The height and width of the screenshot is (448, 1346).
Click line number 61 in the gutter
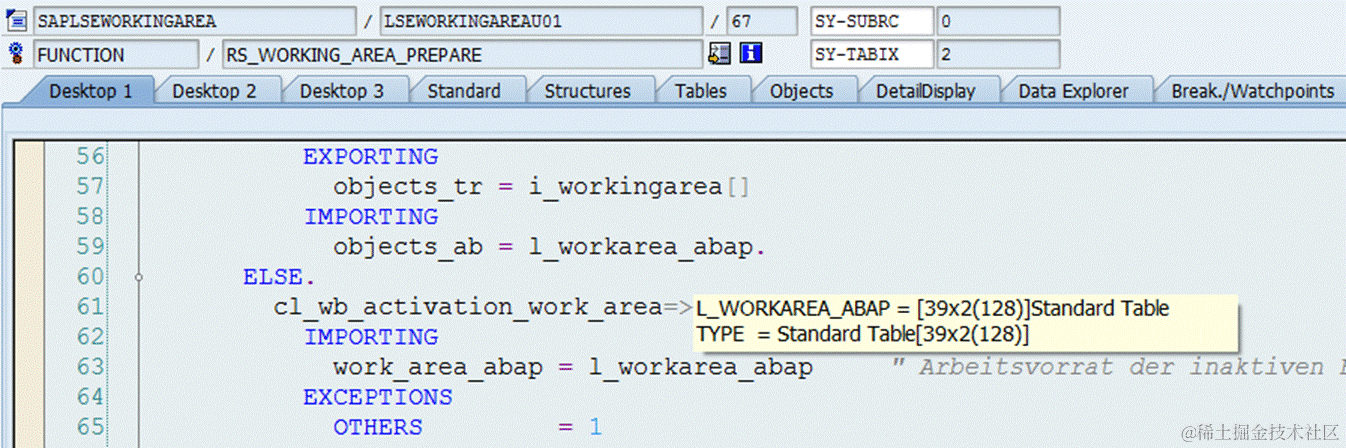click(89, 307)
